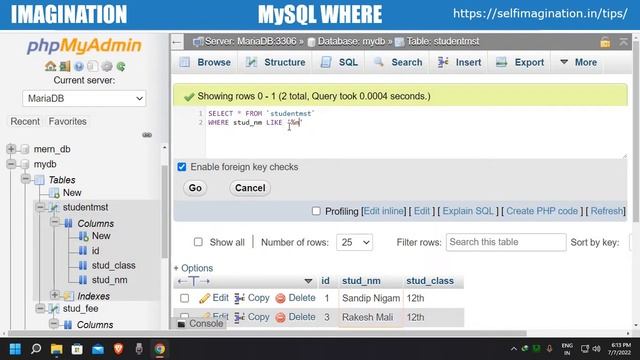Click Explain SQL link
The height and width of the screenshot is (360, 640).
coord(468,211)
